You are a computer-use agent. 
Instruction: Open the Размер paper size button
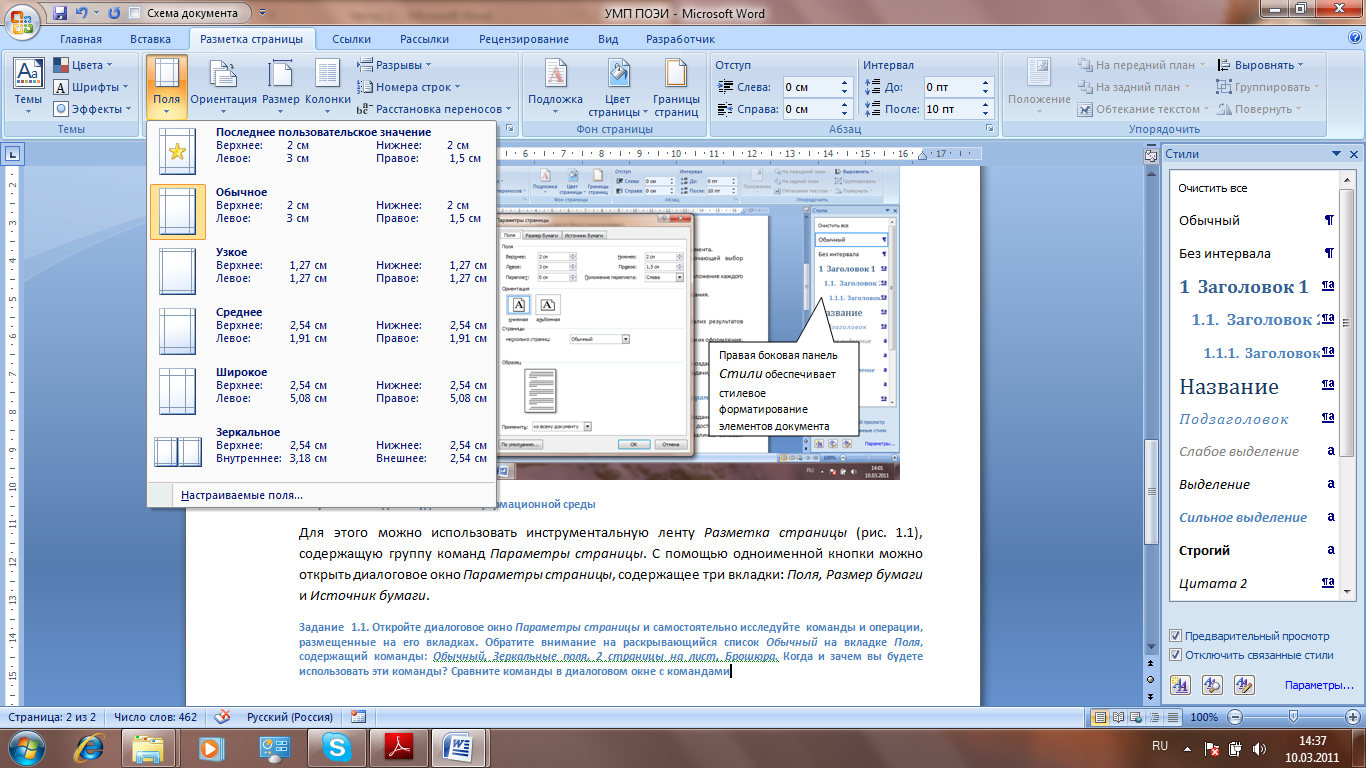[281, 85]
